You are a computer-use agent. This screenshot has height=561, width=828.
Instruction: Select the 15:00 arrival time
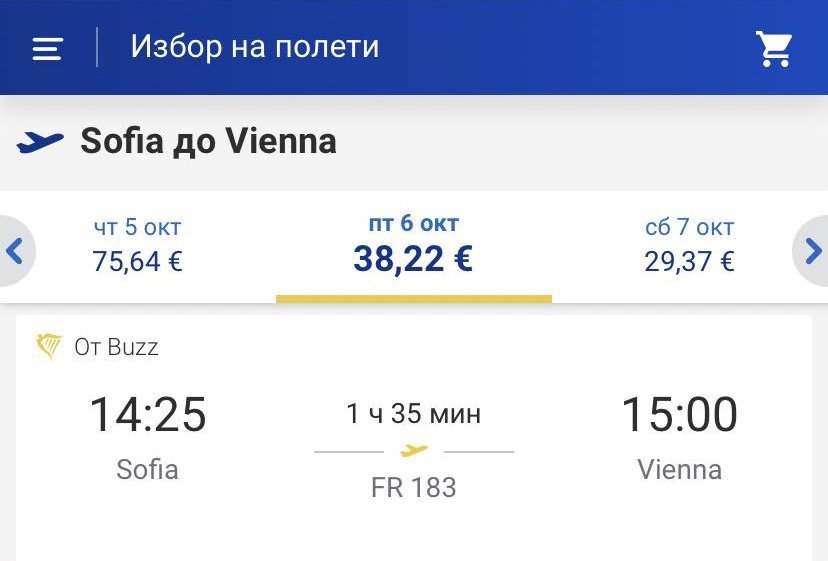click(679, 414)
